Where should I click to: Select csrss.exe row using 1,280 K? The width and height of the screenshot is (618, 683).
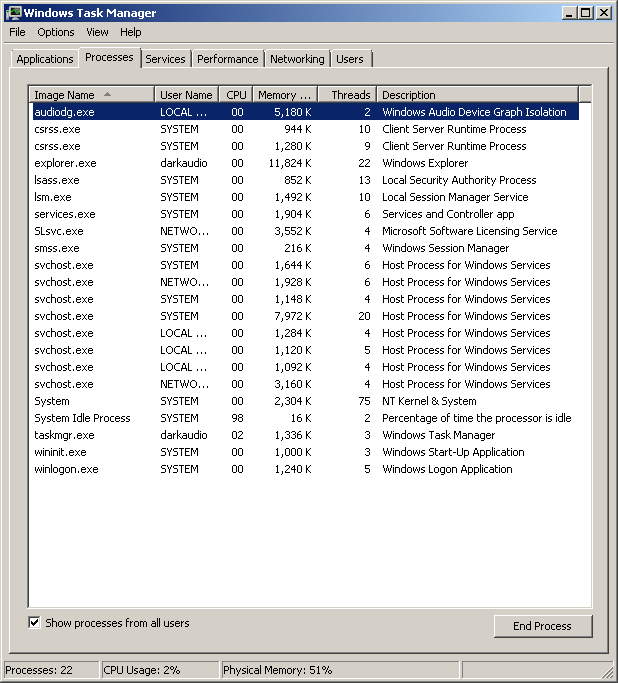pyautogui.click(x=306, y=146)
